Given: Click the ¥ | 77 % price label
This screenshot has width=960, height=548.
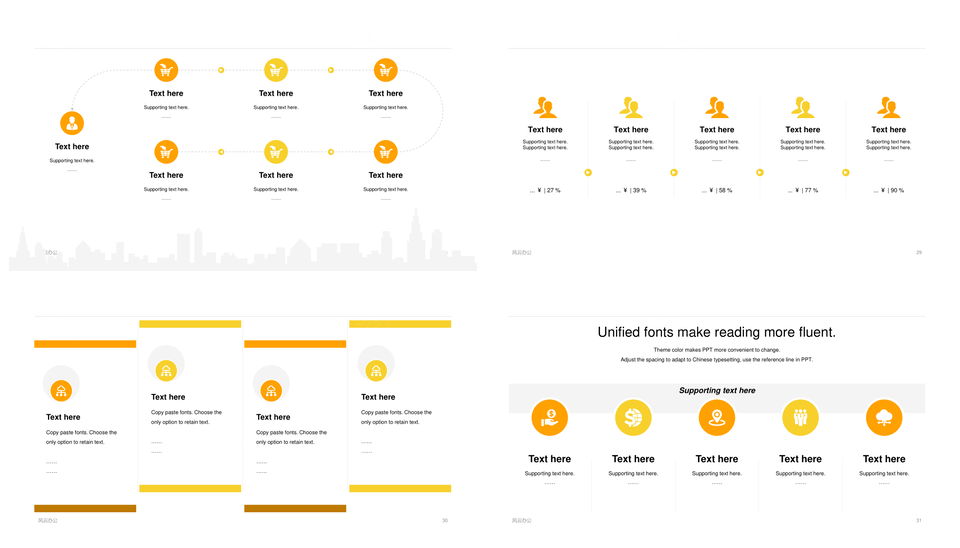Looking at the screenshot, I should click(803, 190).
